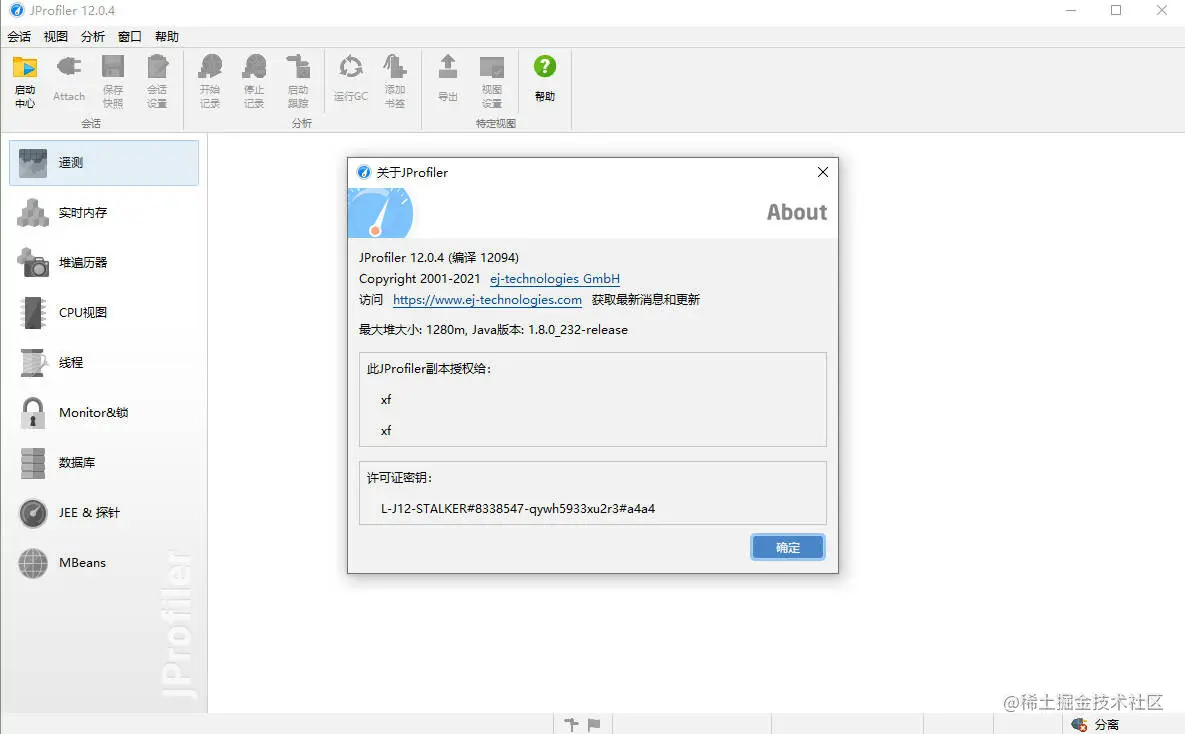Click the 确定 button in About dialog
This screenshot has height=734, width=1185.
pos(787,547)
